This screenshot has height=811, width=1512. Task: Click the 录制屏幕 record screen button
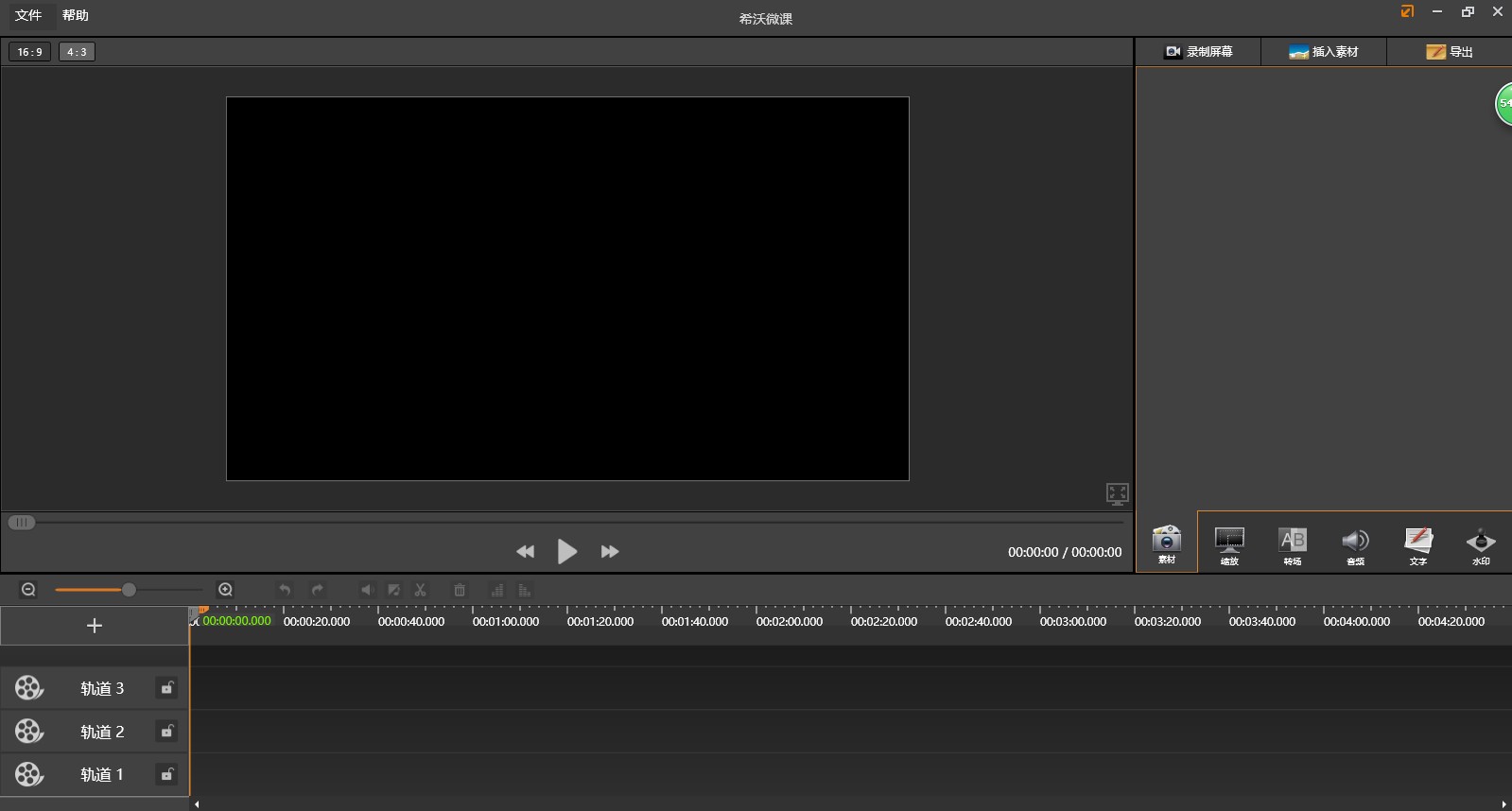point(1198,52)
